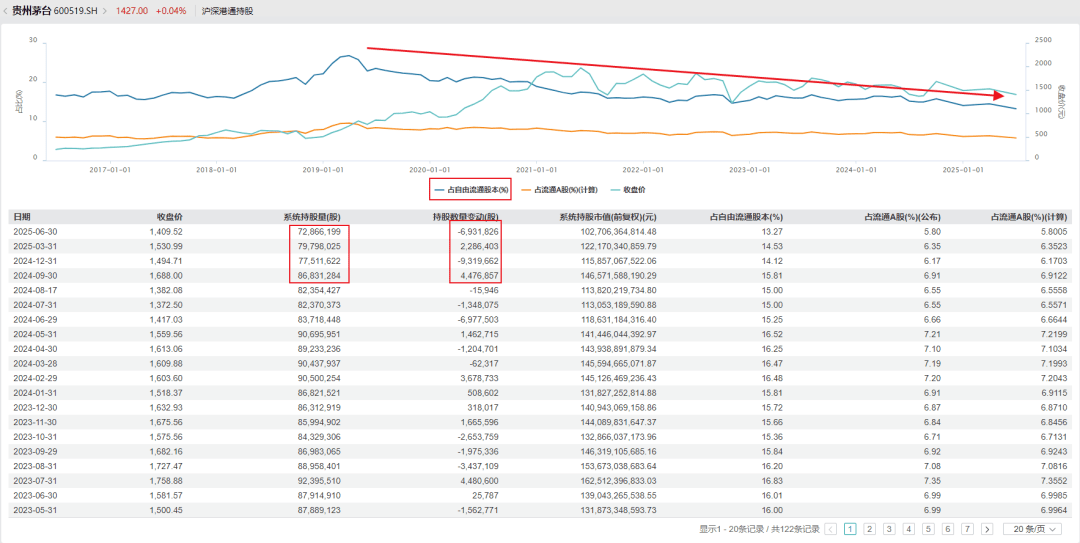The width and height of the screenshot is (1080, 543).
Task: Click the change value -9,319,662
Action: (x=477, y=260)
